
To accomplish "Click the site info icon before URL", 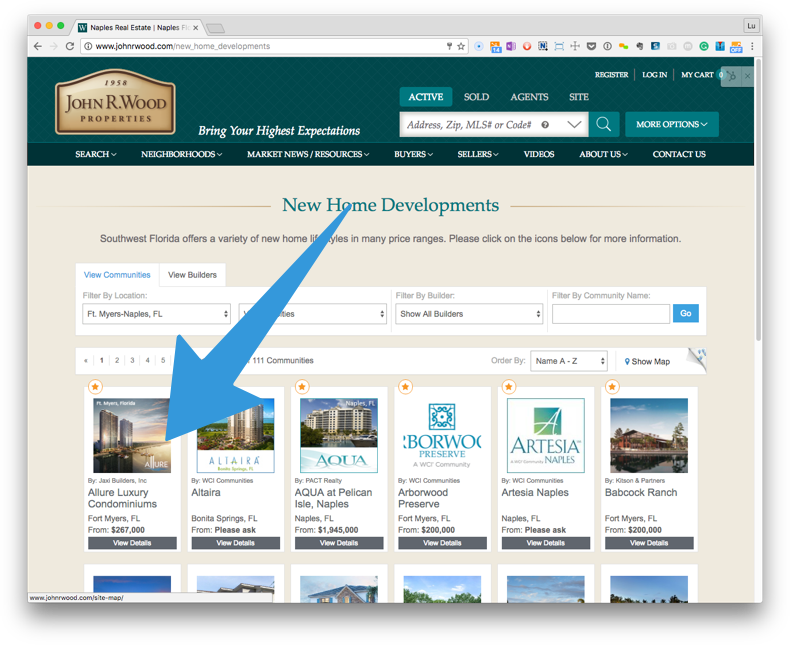I will 88,46.
